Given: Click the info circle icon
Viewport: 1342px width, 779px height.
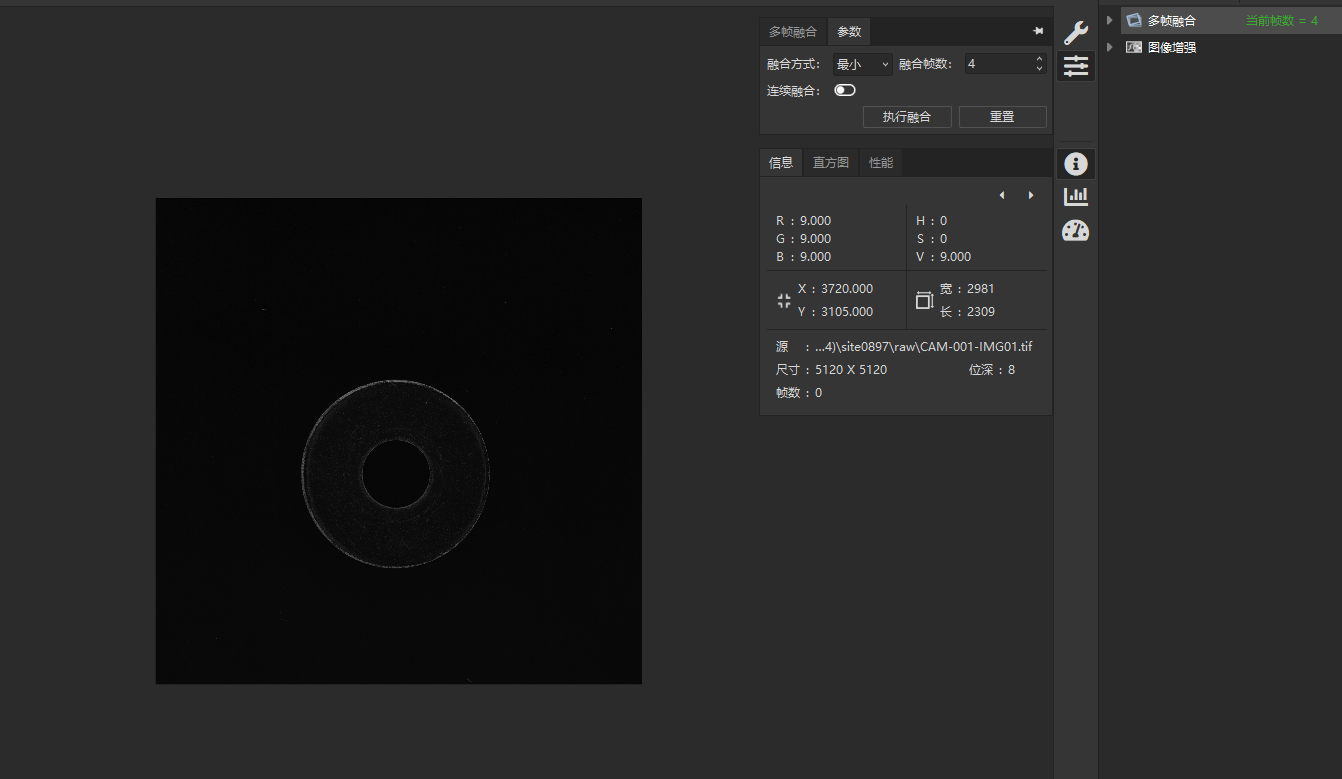Looking at the screenshot, I should (1076, 163).
